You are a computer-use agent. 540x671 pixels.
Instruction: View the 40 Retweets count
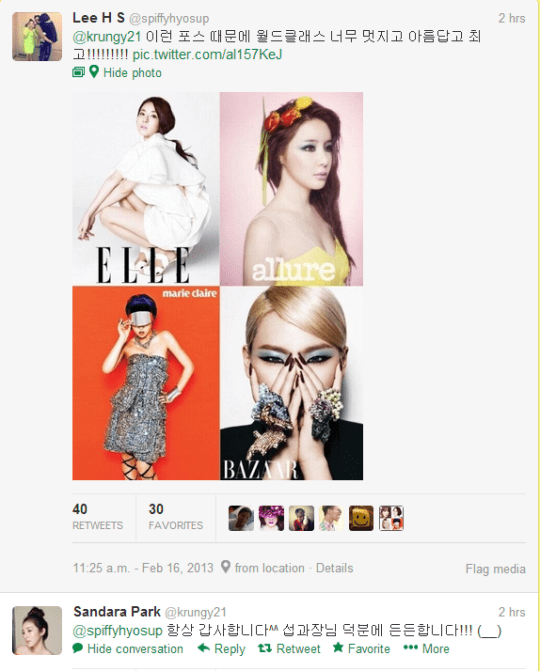click(98, 517)
